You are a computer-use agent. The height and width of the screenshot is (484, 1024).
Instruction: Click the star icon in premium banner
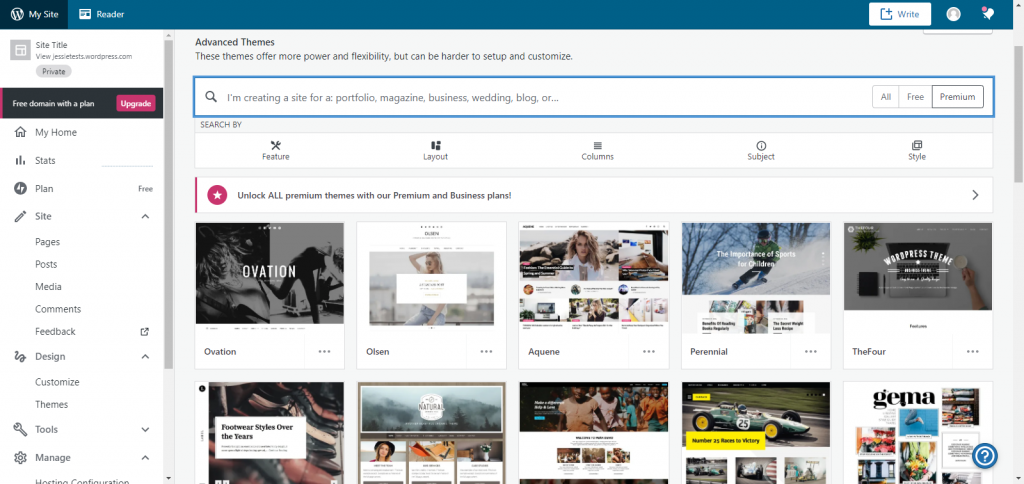[x=217, y=195]
